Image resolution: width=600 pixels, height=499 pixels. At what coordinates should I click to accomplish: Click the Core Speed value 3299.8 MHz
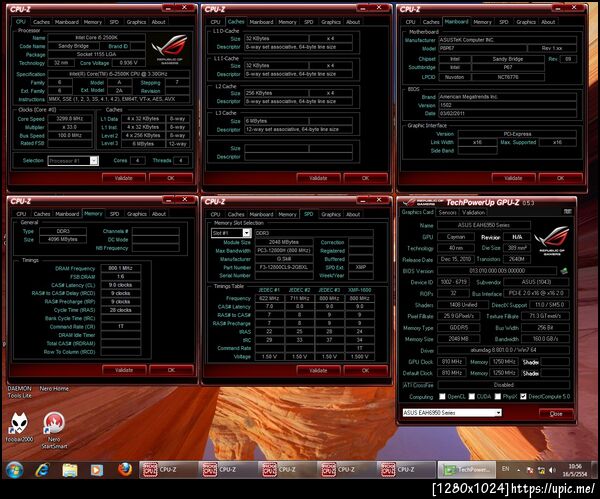[x=69, y=119]
